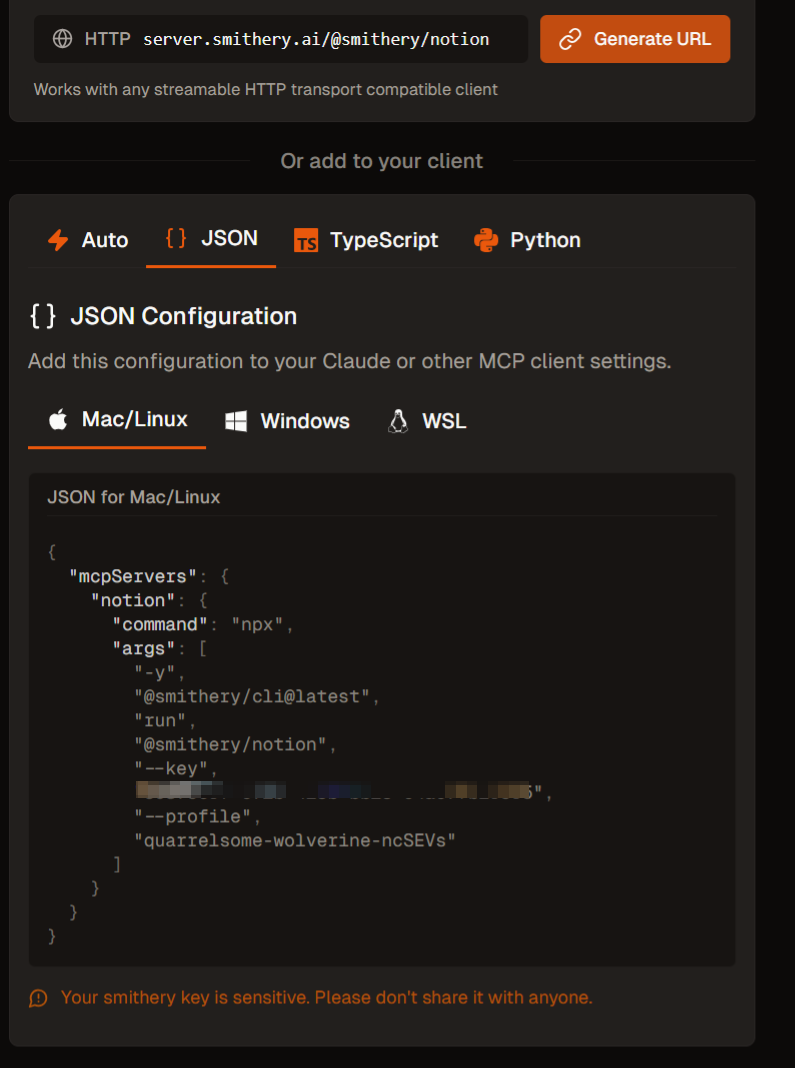
Task: Switch to the WSL platform tab
Action: pyautogui.click(x=427, y=421)
